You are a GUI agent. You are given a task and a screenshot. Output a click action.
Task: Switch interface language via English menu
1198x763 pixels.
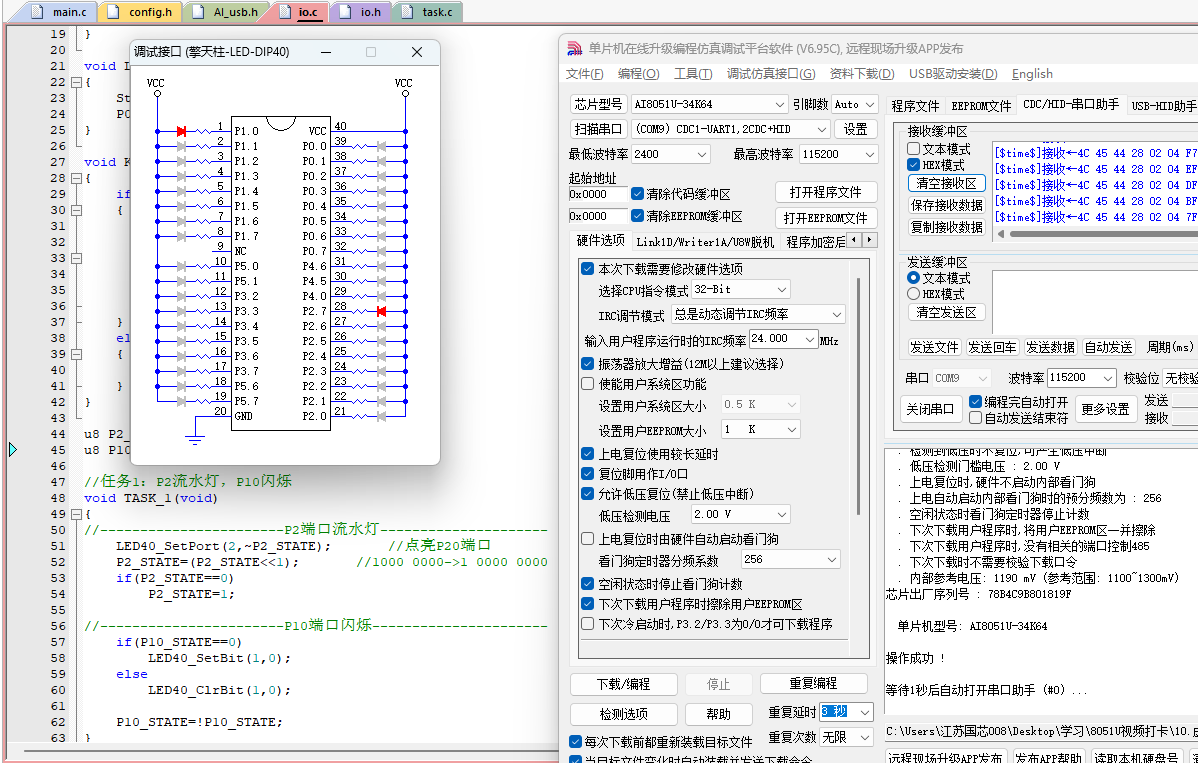point(1031,74)
